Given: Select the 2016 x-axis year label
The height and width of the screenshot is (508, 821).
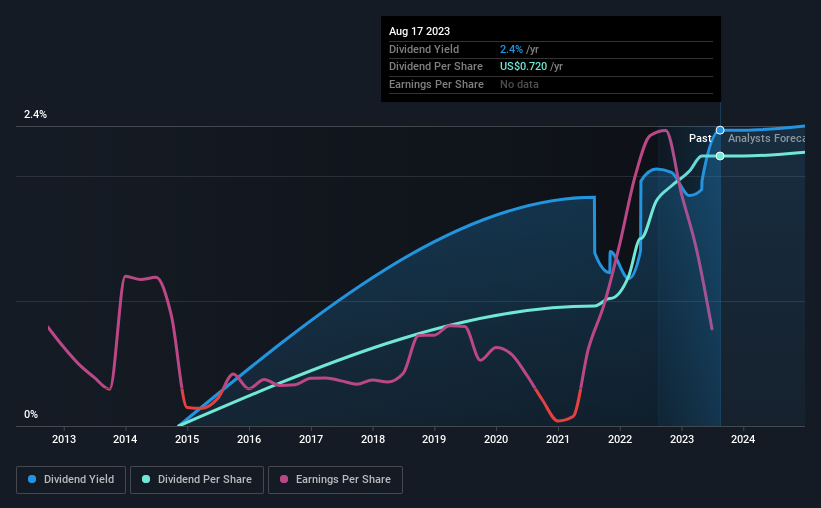Looking at the screenshot, I should (x=249, y=439).
